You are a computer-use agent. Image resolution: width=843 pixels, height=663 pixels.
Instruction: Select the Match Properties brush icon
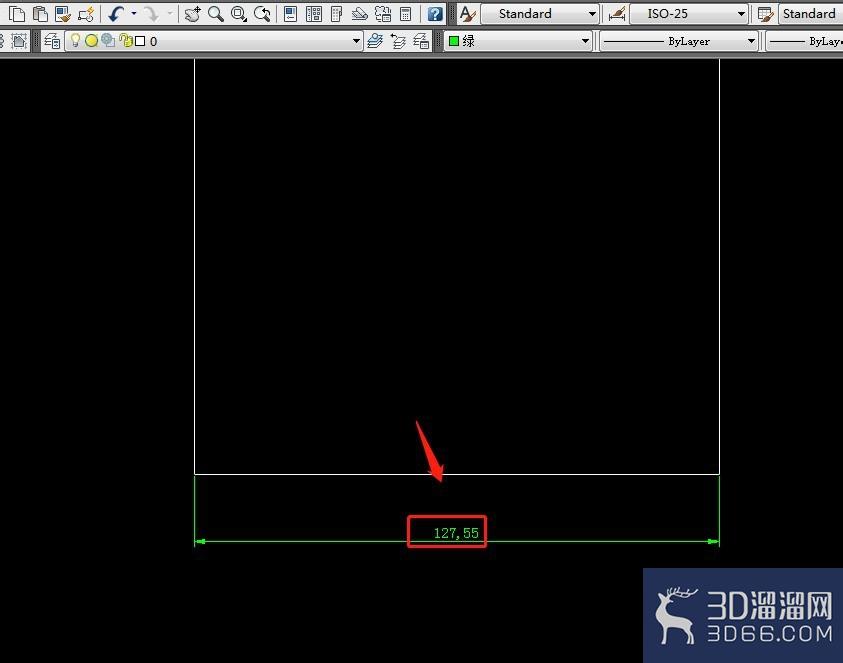63,13
